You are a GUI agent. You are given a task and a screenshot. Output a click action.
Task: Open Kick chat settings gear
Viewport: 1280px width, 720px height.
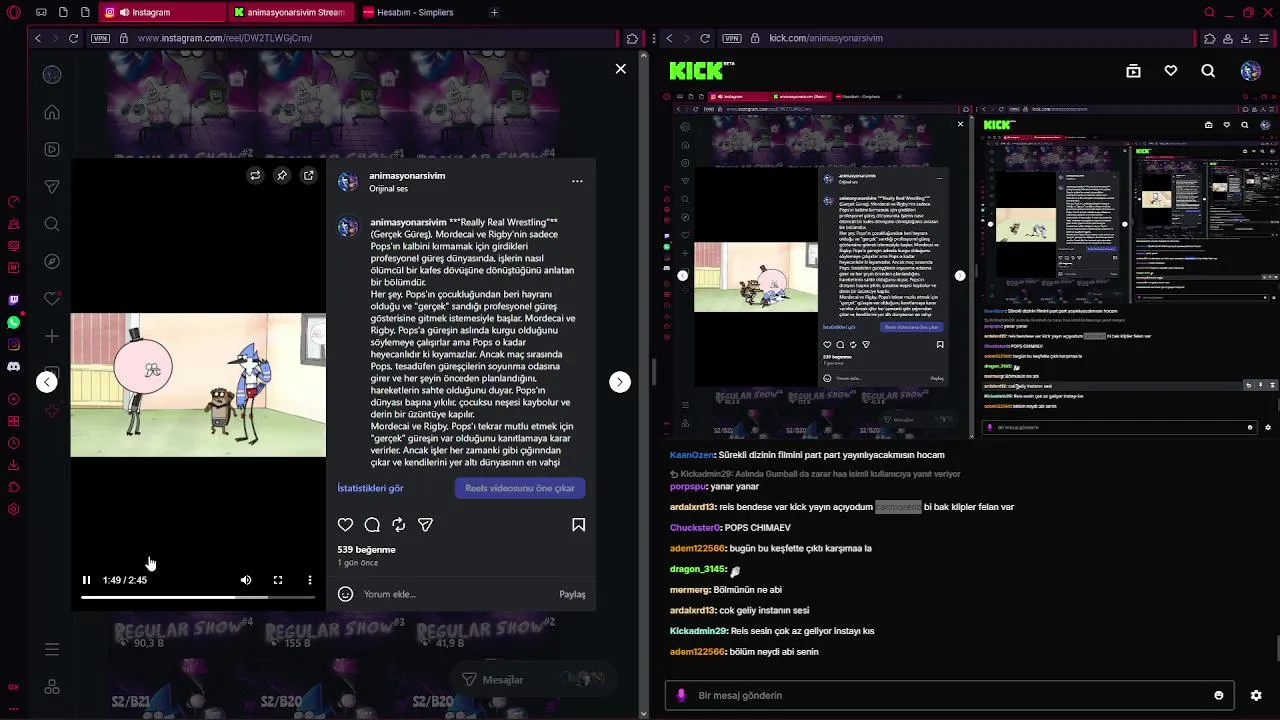[x=1256, y=695]
